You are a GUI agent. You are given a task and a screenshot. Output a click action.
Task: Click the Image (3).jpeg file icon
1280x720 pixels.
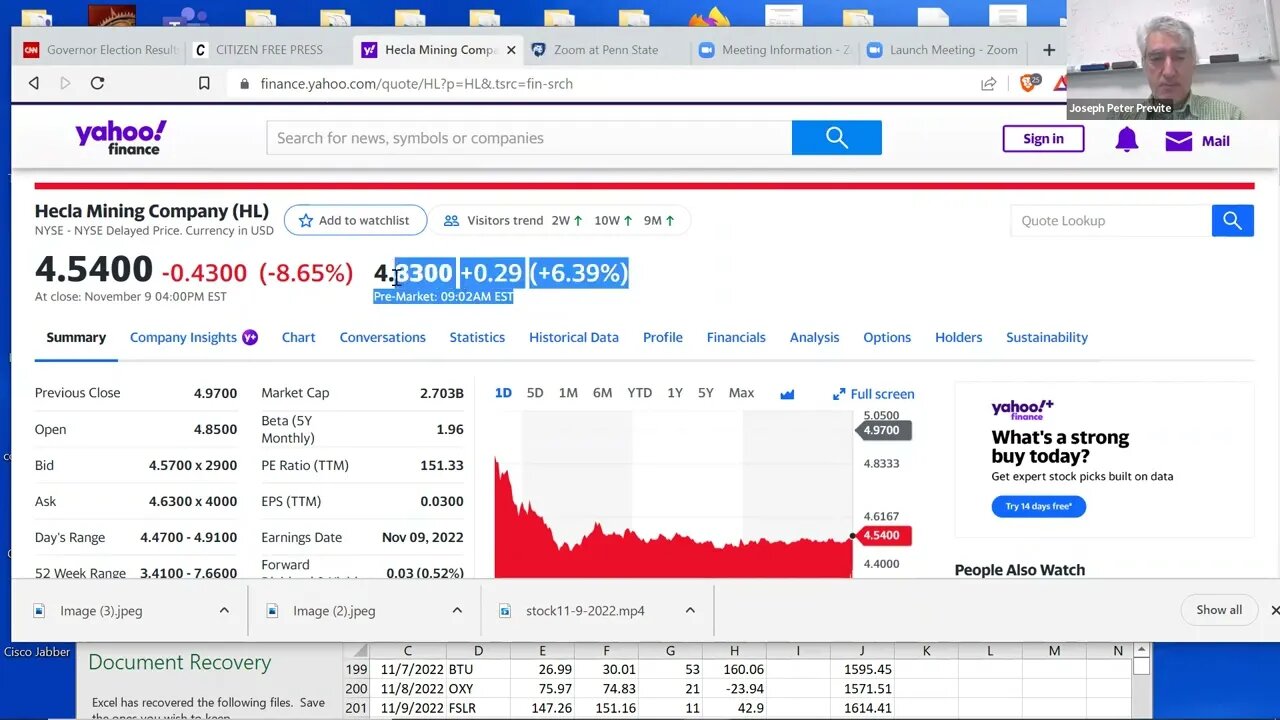(40, 610)
